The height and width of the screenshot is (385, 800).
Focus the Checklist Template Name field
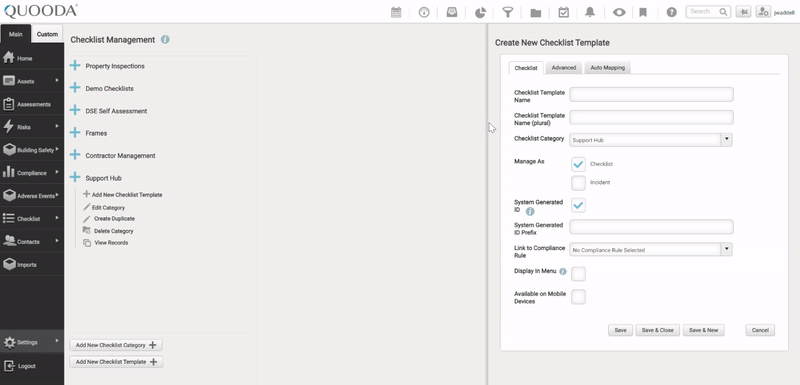point(652,94)
